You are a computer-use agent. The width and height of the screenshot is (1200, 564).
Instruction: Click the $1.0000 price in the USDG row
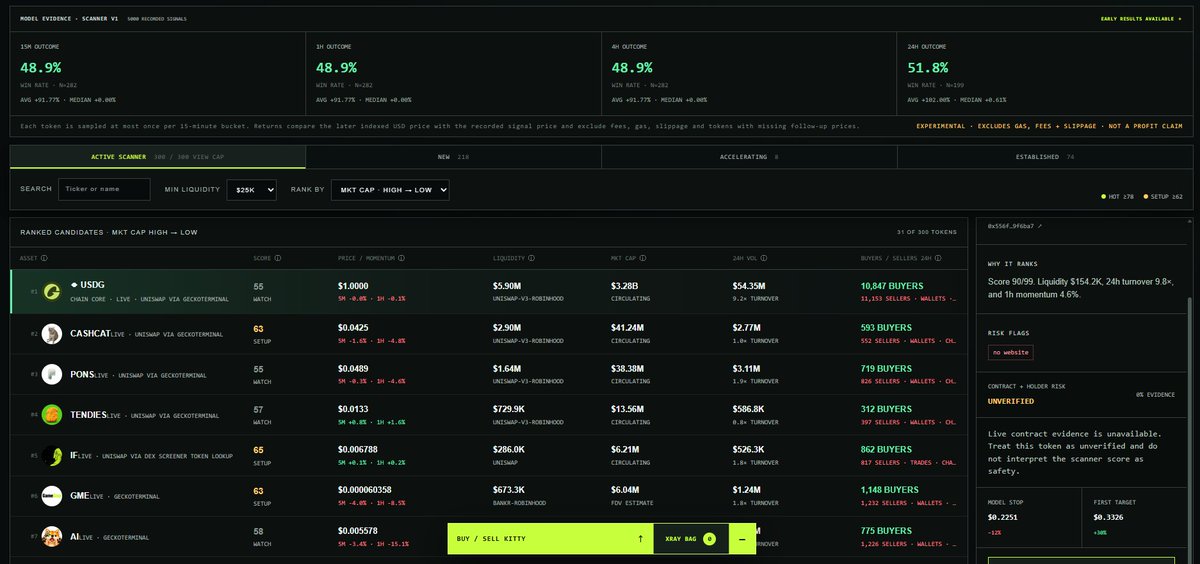[x=353, y=286]
